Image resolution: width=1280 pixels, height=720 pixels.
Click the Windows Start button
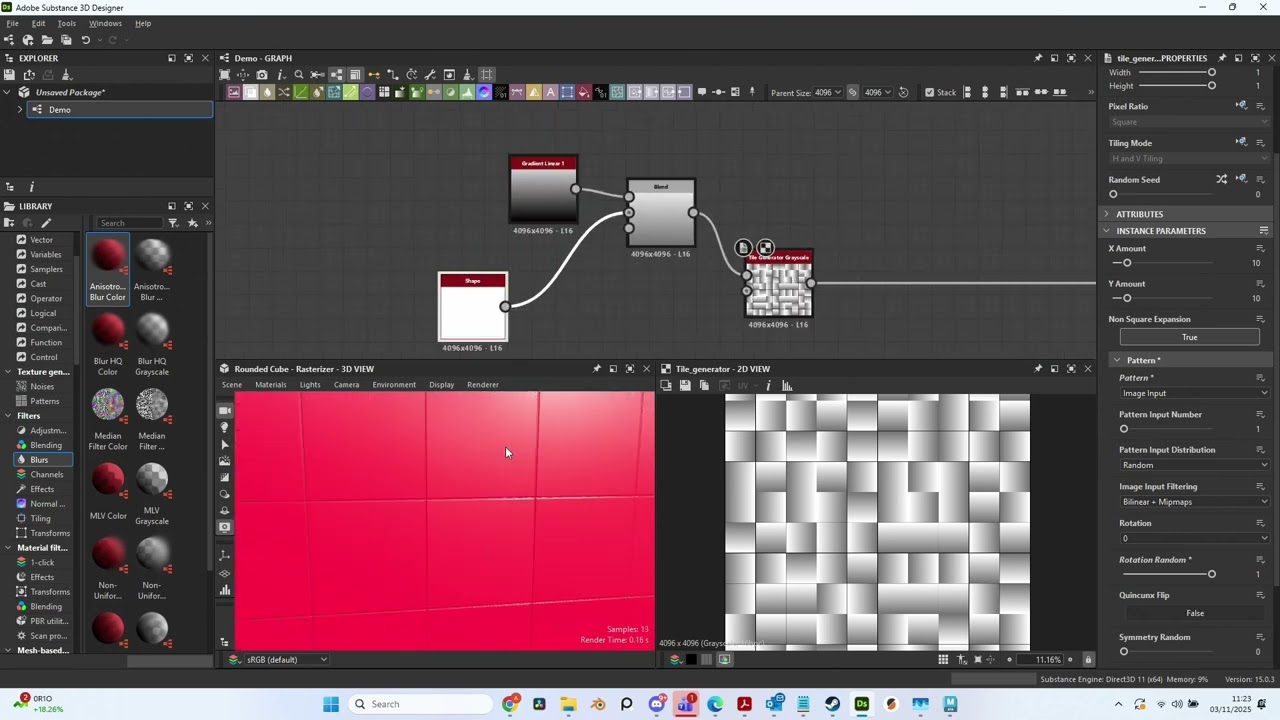tap(331, 704)
